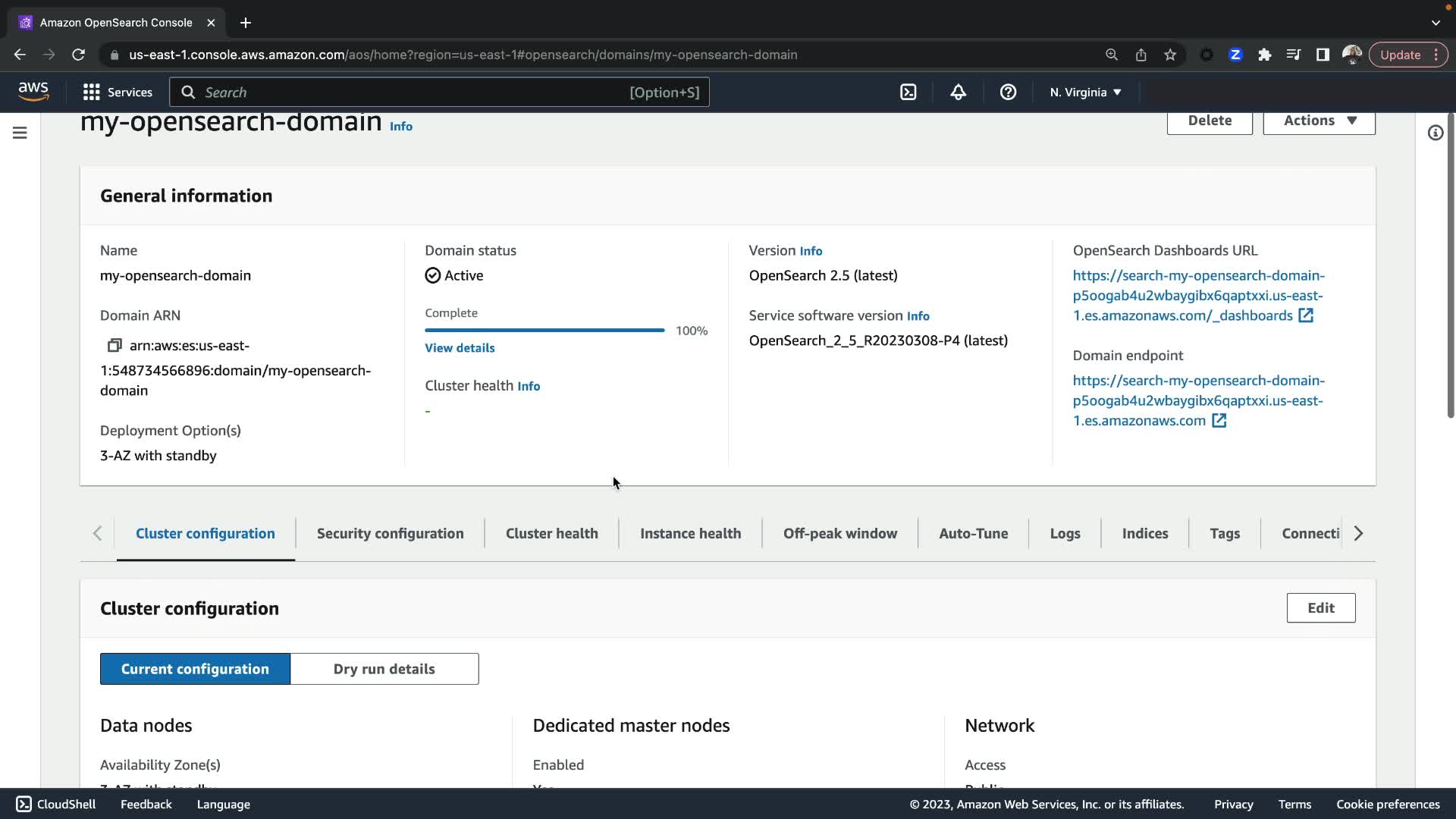Switch to Dry run details view
The image size is (1456, 819).
click(384, 669)
